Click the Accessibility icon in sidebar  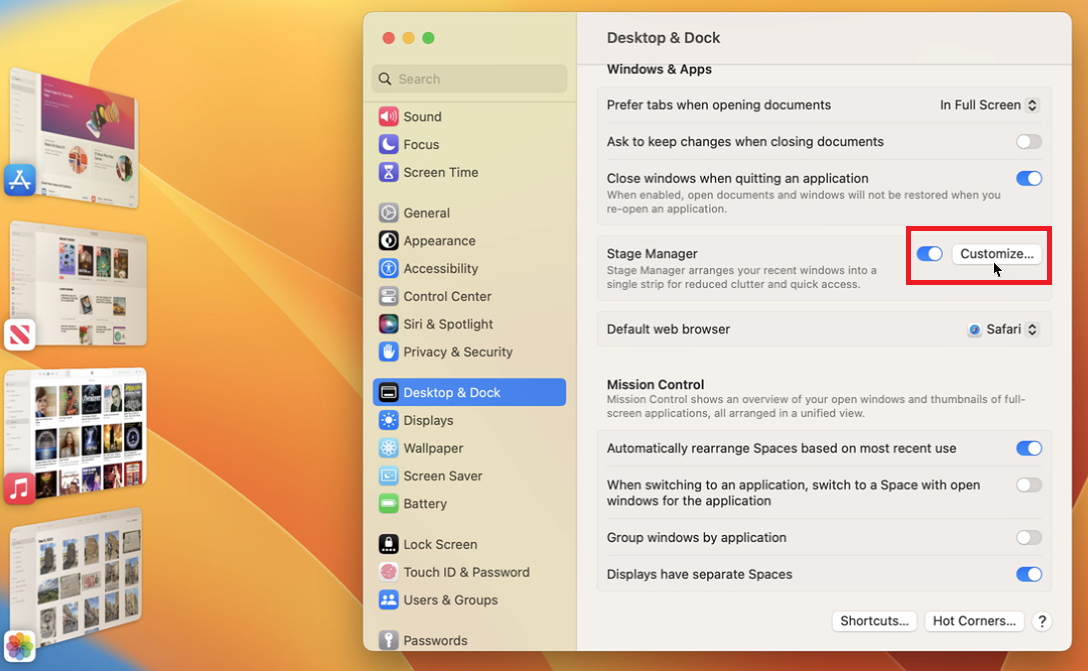tap(390, 268)
